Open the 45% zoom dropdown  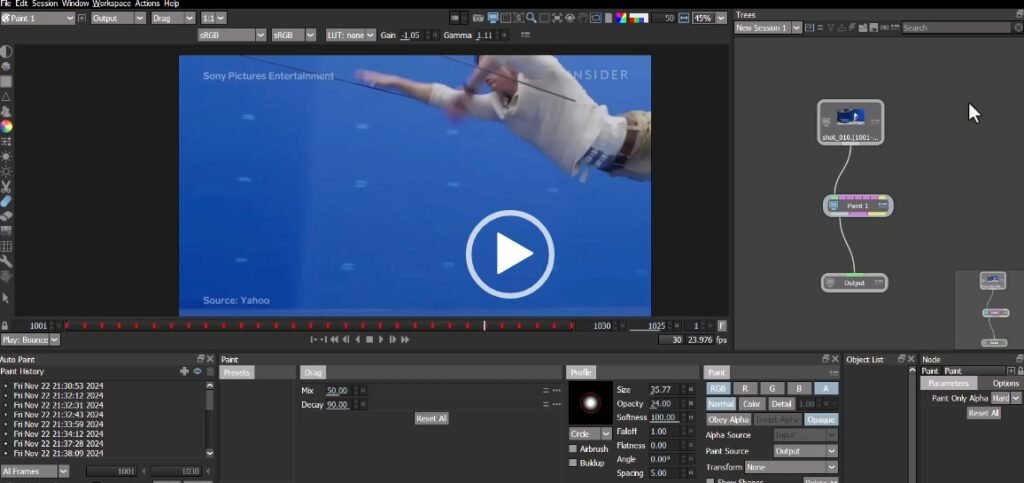710,18
